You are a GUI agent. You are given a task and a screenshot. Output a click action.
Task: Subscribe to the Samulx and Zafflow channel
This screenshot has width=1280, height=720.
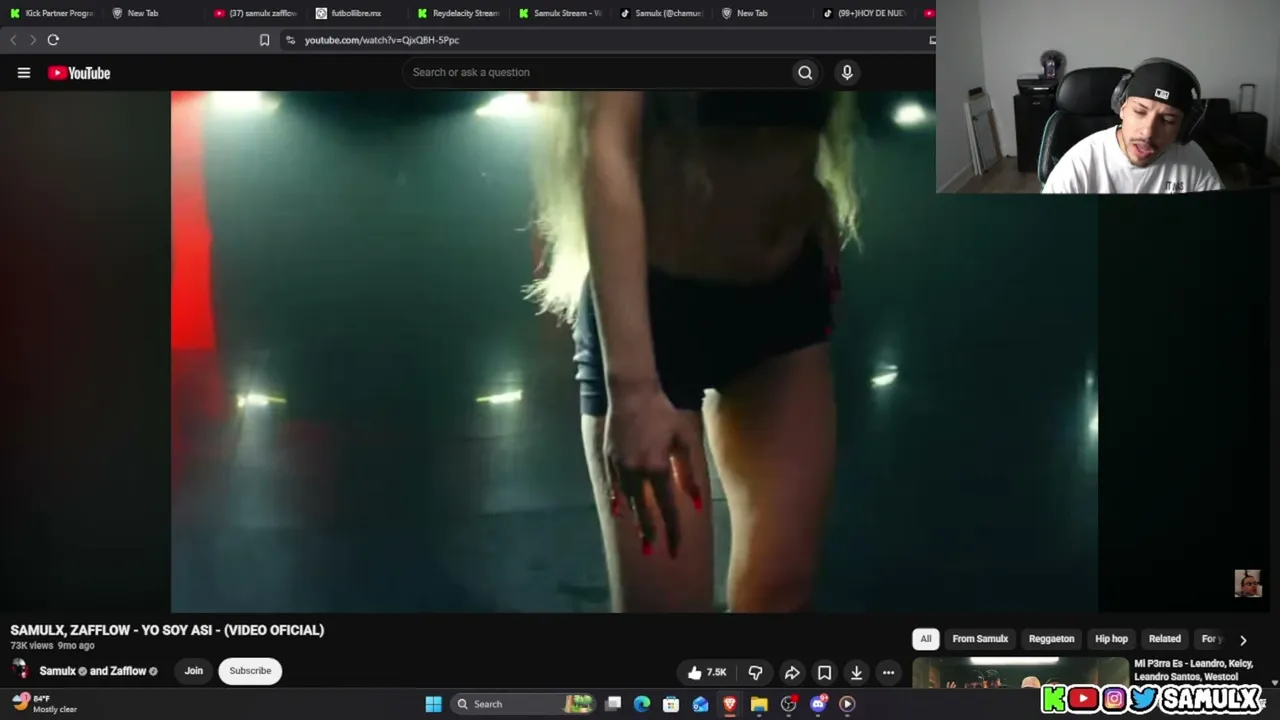250,671
